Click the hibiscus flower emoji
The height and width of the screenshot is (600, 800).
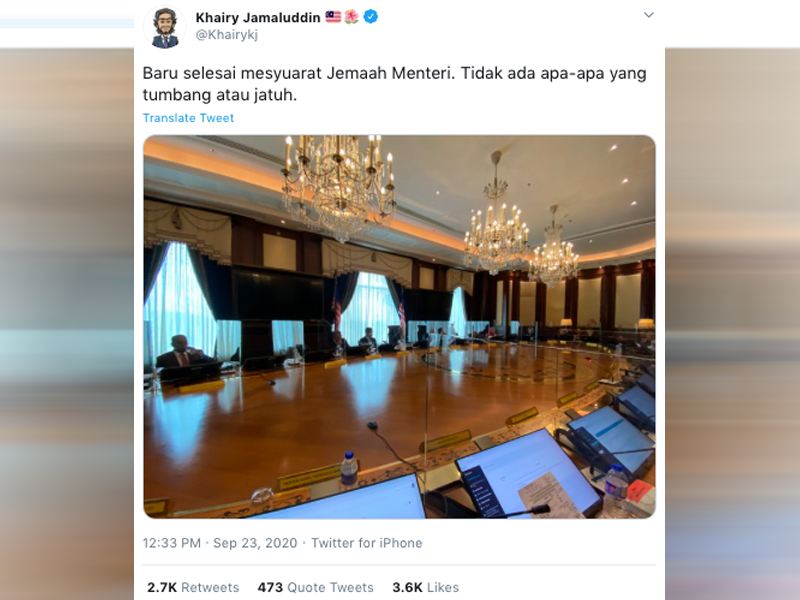point(352,17)
